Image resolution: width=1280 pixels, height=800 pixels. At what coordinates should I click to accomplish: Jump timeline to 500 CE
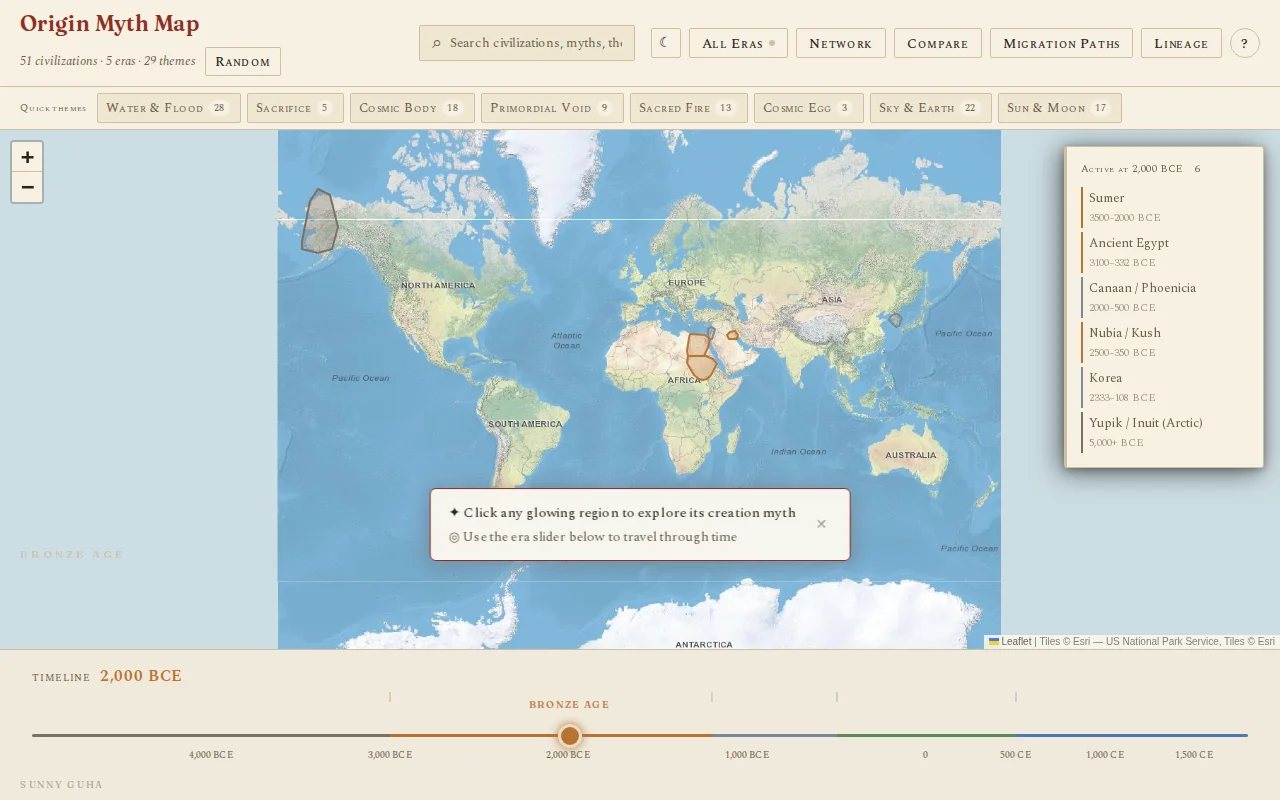click(x=1015, y=755)
